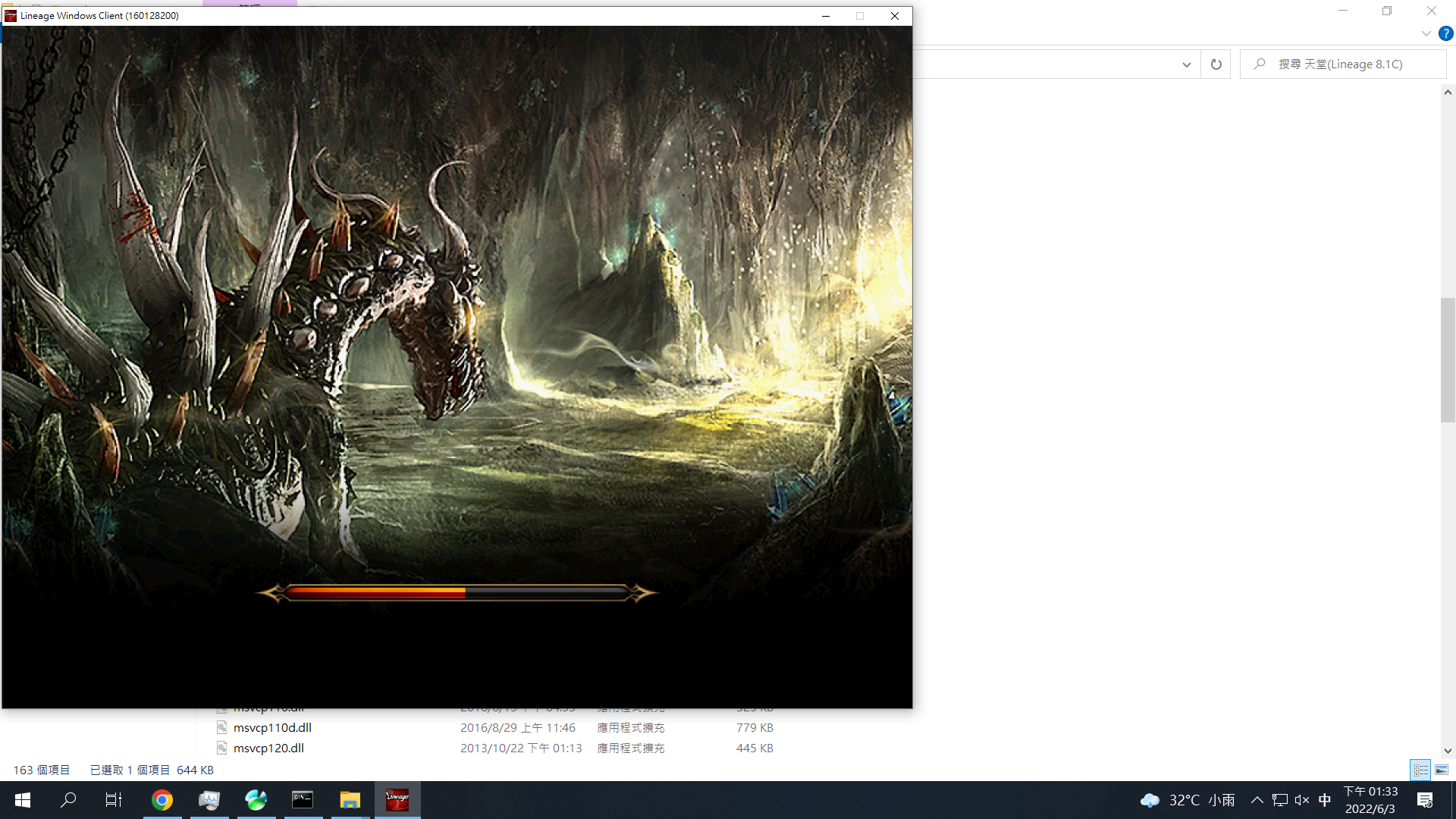Click the 163 個項目 status bar text
This screenshot has height=819, width=1456.
tap(42, 770)
